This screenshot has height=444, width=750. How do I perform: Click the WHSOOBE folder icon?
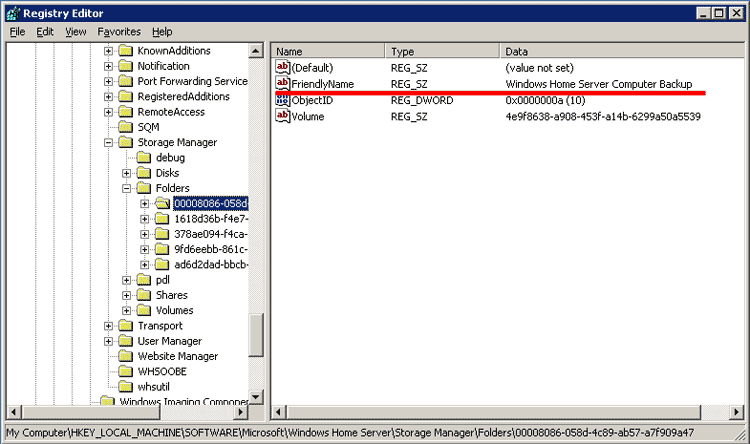point(126,371)
